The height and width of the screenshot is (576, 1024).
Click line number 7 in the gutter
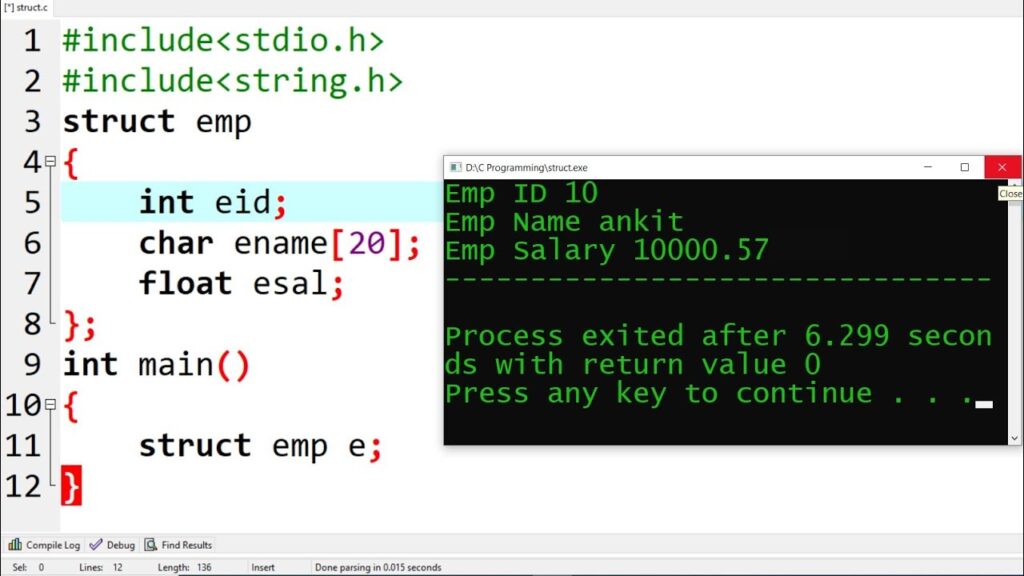30,283
